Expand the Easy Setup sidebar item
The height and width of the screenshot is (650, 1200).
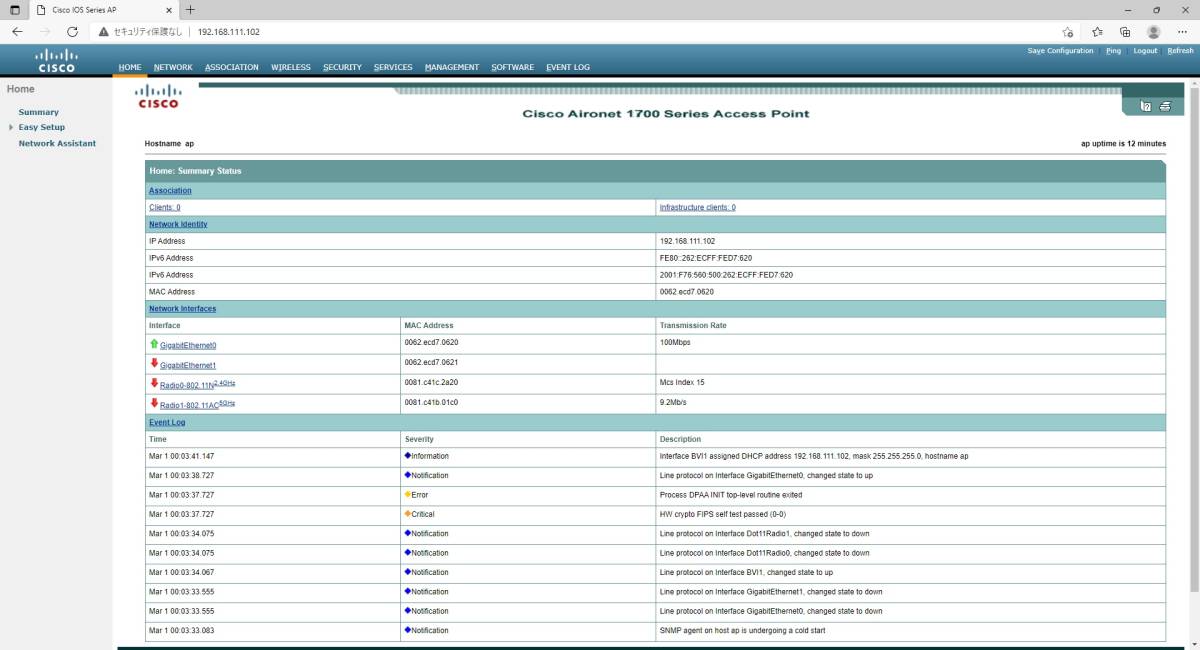(11, 127)
